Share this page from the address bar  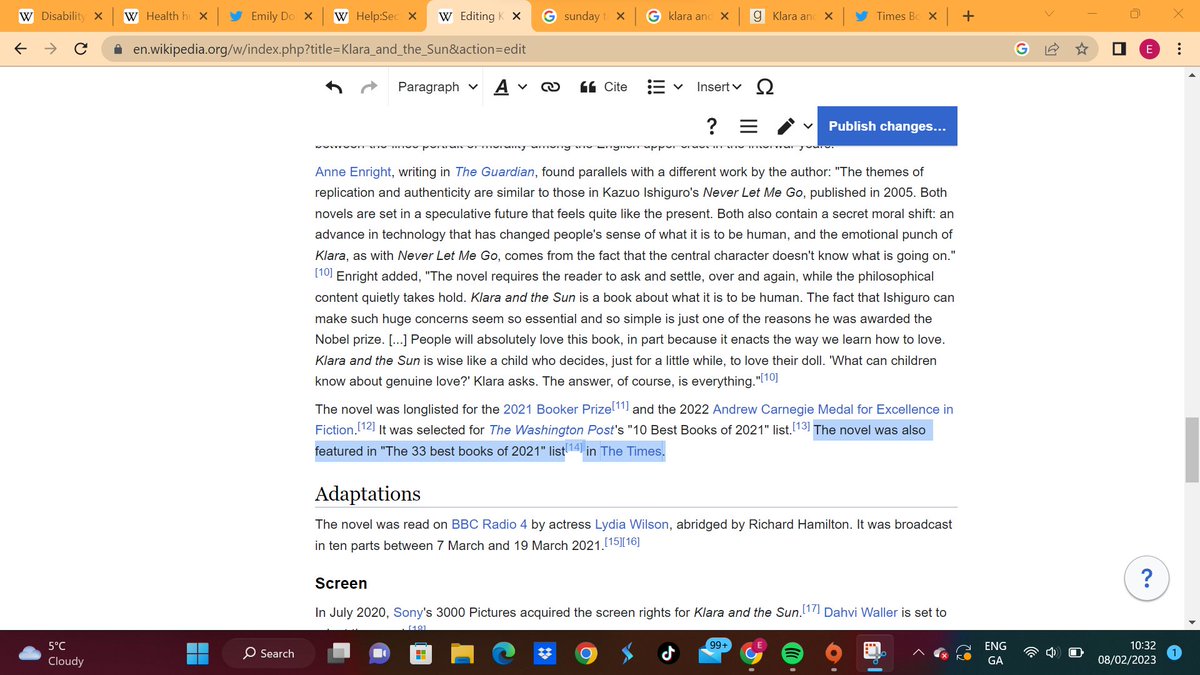click(1052, 48)
